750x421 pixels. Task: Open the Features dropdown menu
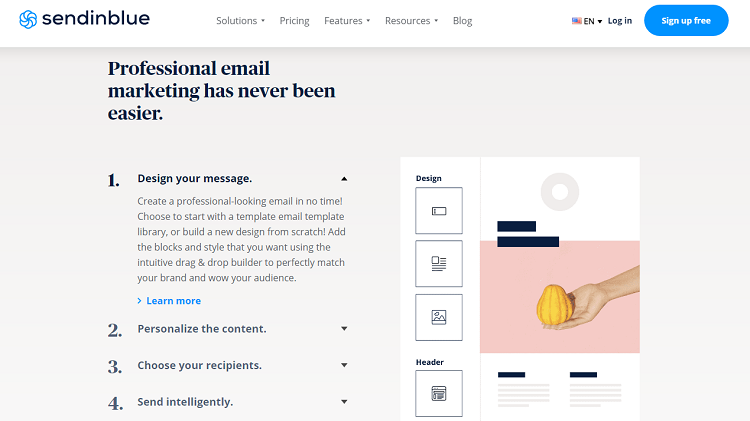[347, 21]
